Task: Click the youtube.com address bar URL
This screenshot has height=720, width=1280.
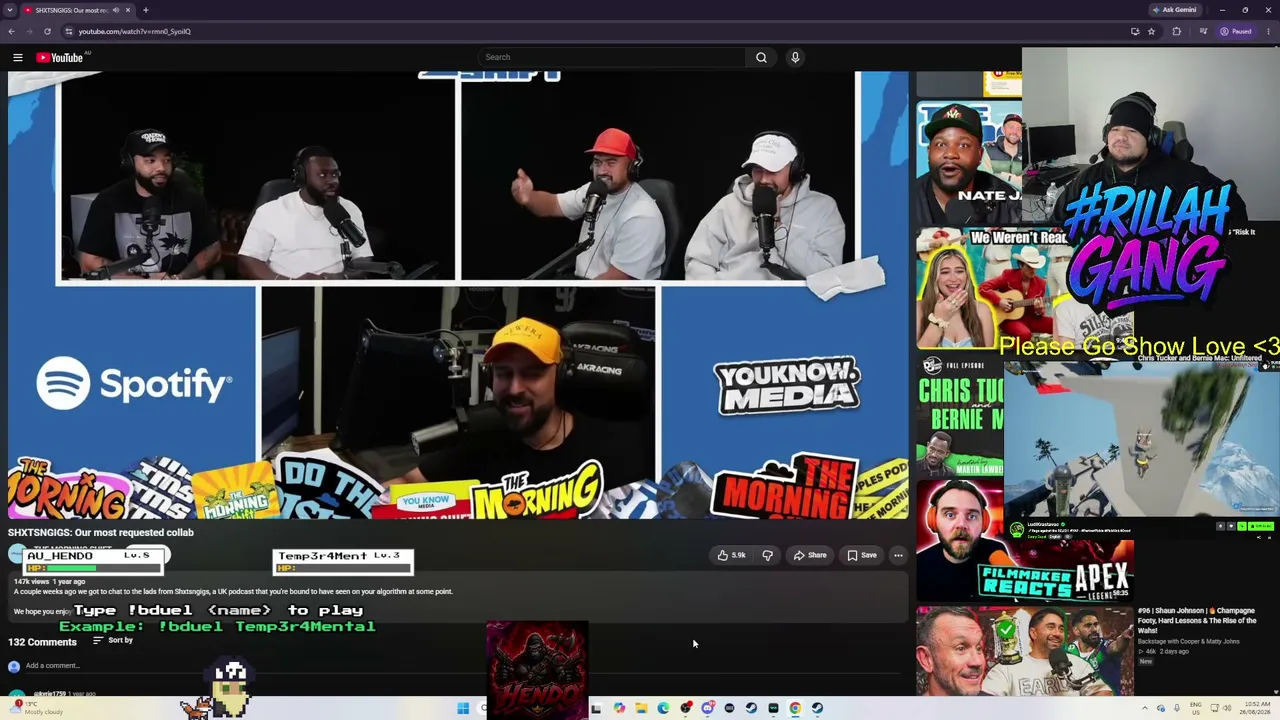Action: click(x=134, y=31)
